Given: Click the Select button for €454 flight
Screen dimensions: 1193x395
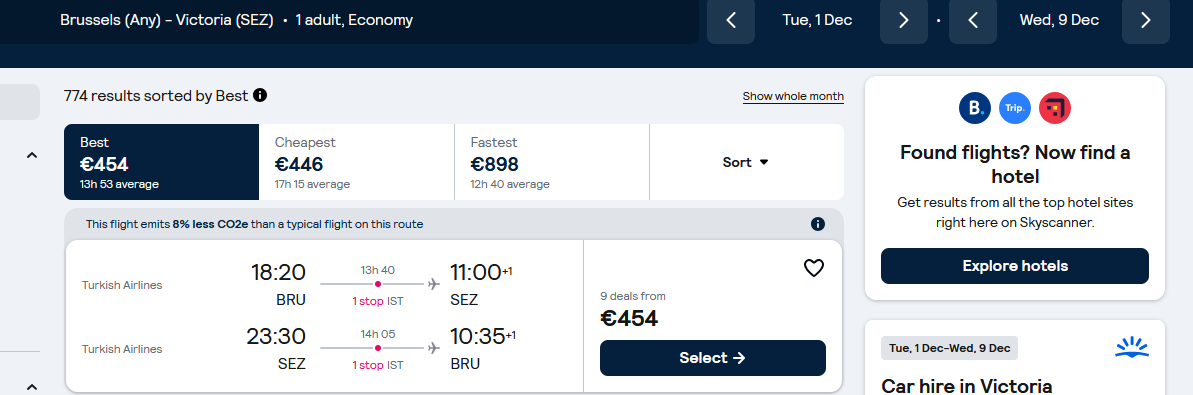Looking at the screenshot, I should (x=713, y=358).
